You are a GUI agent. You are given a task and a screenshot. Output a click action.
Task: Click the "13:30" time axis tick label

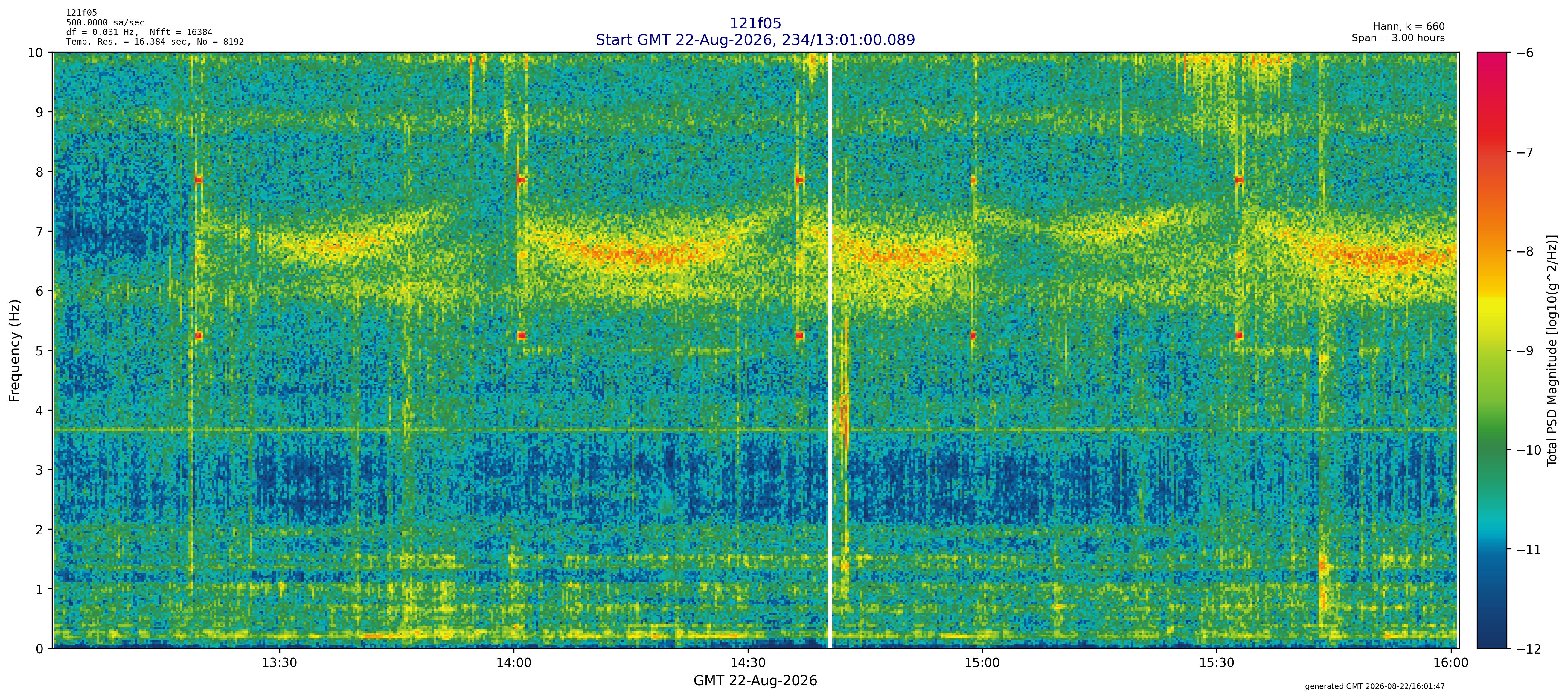279,662
